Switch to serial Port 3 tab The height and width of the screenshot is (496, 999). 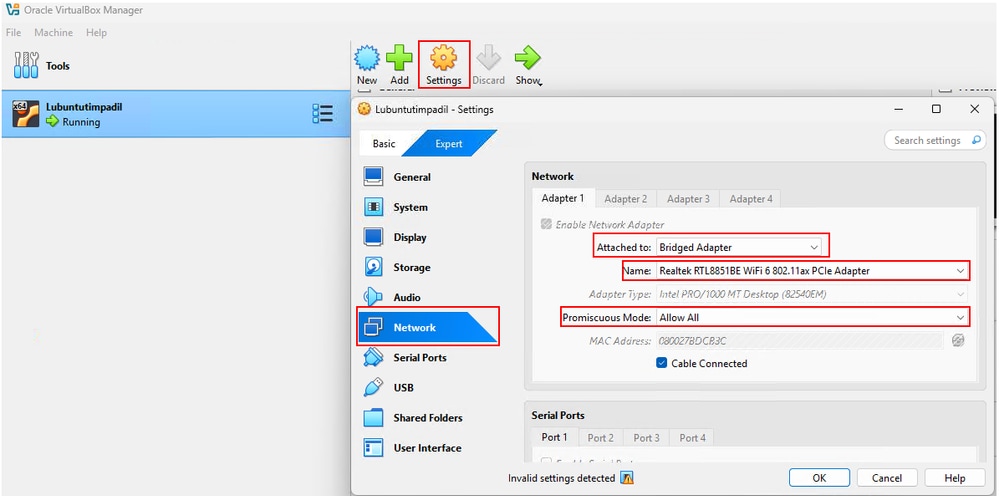647,438
